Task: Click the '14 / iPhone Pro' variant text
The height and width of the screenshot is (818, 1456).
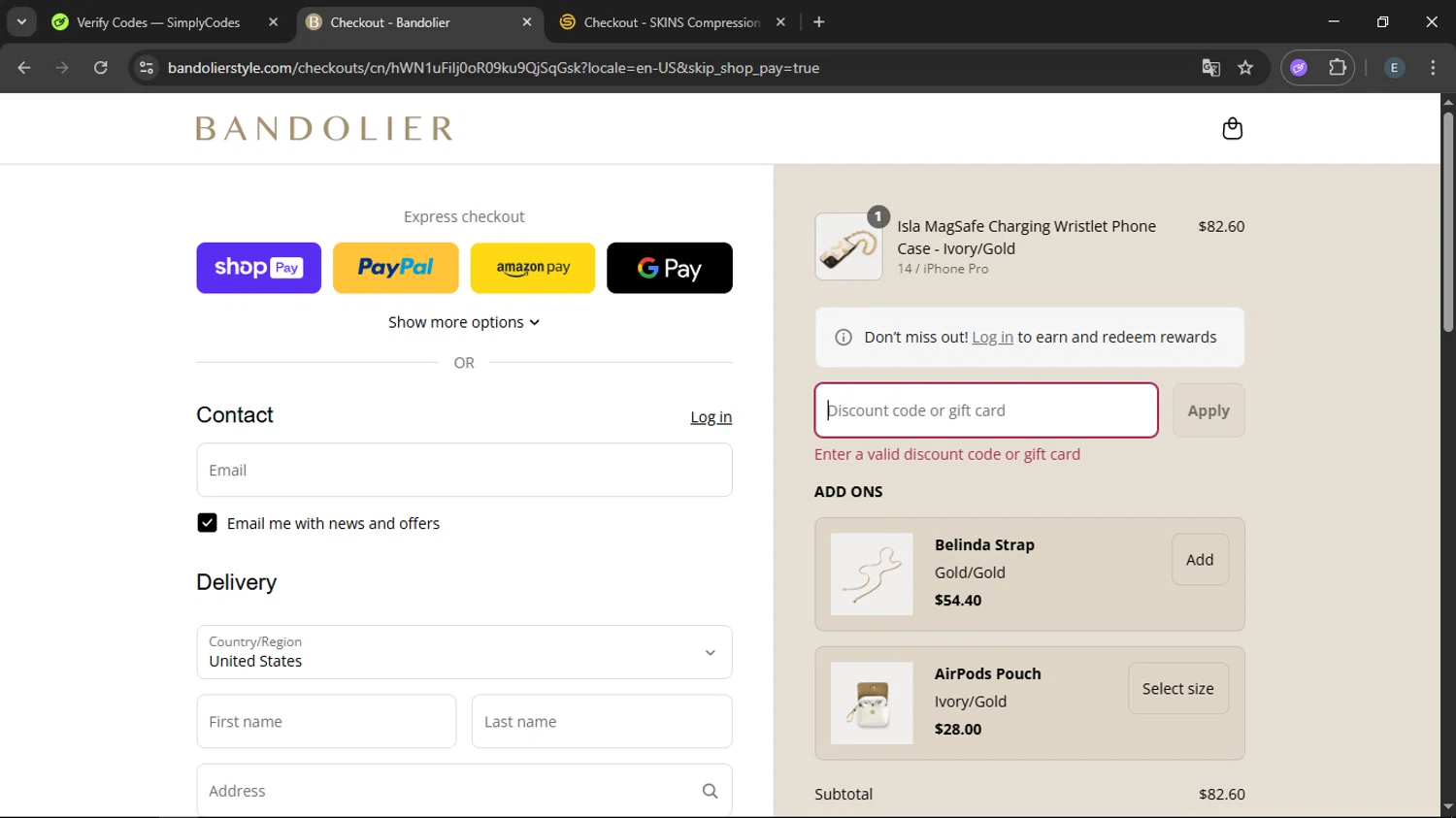Action: pyautogui.click(x=943, y=269)
